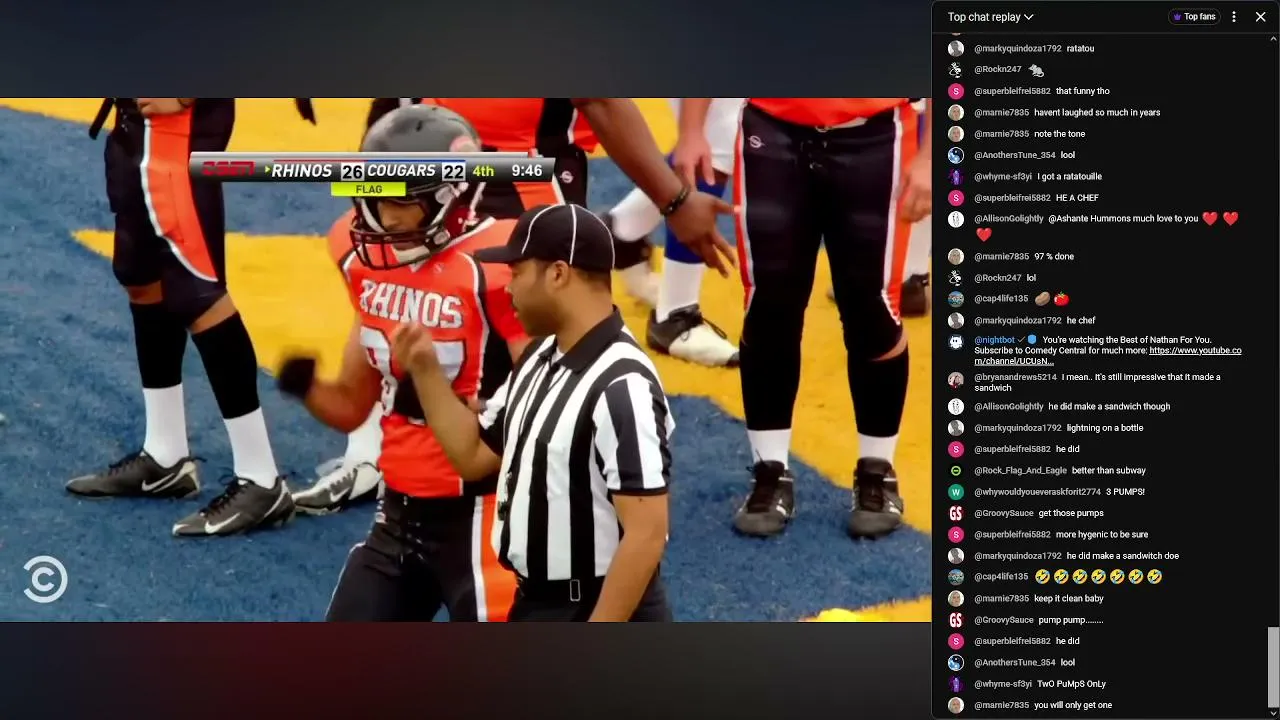1280x720 pixels.
Task: Click the 'TwO PuMpS OnLy' message
Action: 1071,684
